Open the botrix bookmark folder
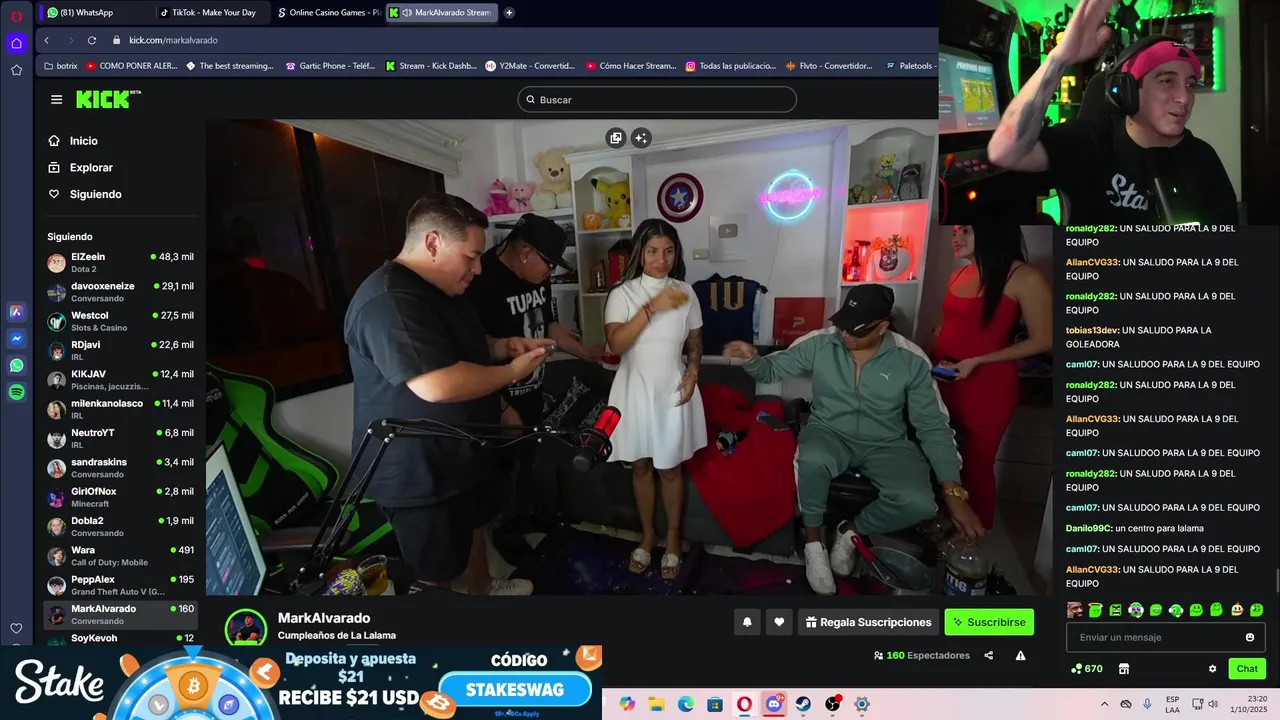Image resolution: width=1280 pixels, height=720 pixels. click(61, 66)
